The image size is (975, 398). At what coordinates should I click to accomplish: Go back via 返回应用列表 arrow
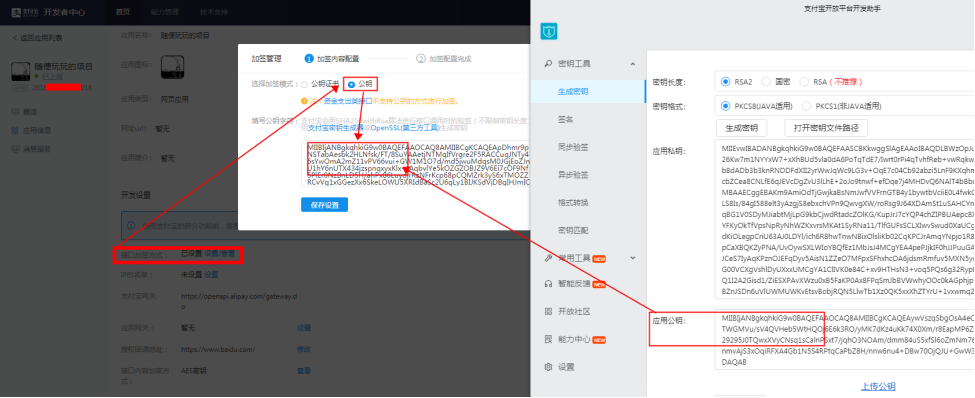point(15,38)
